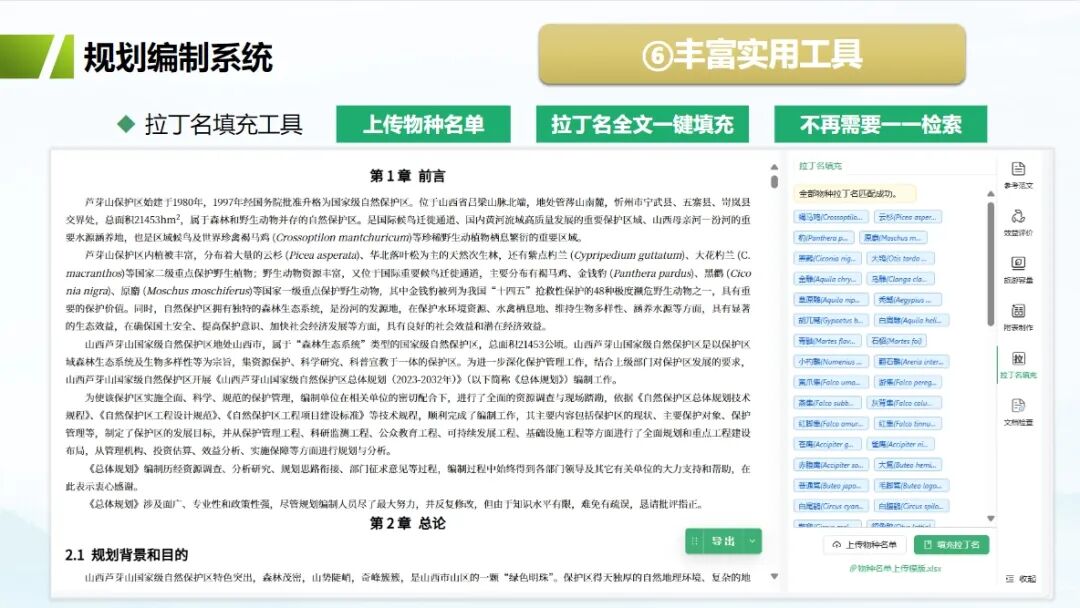Click the document scrollbar thumb
Image resolution: width=1080 pixels, height=608 pixels.
coord(774,182)
